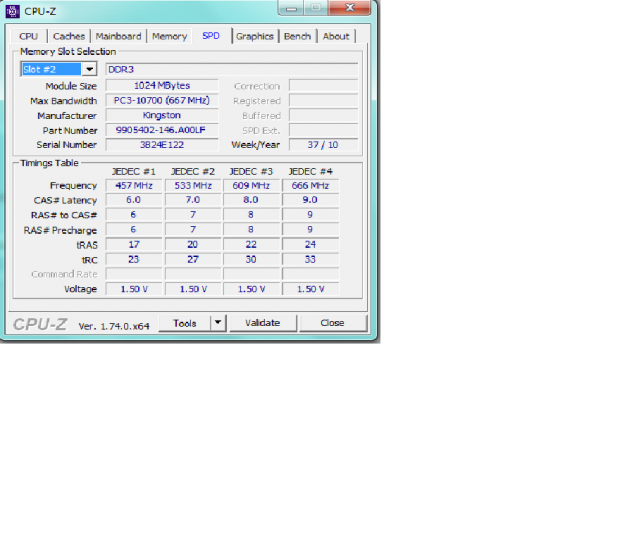Click the tRC value 23

134,259
